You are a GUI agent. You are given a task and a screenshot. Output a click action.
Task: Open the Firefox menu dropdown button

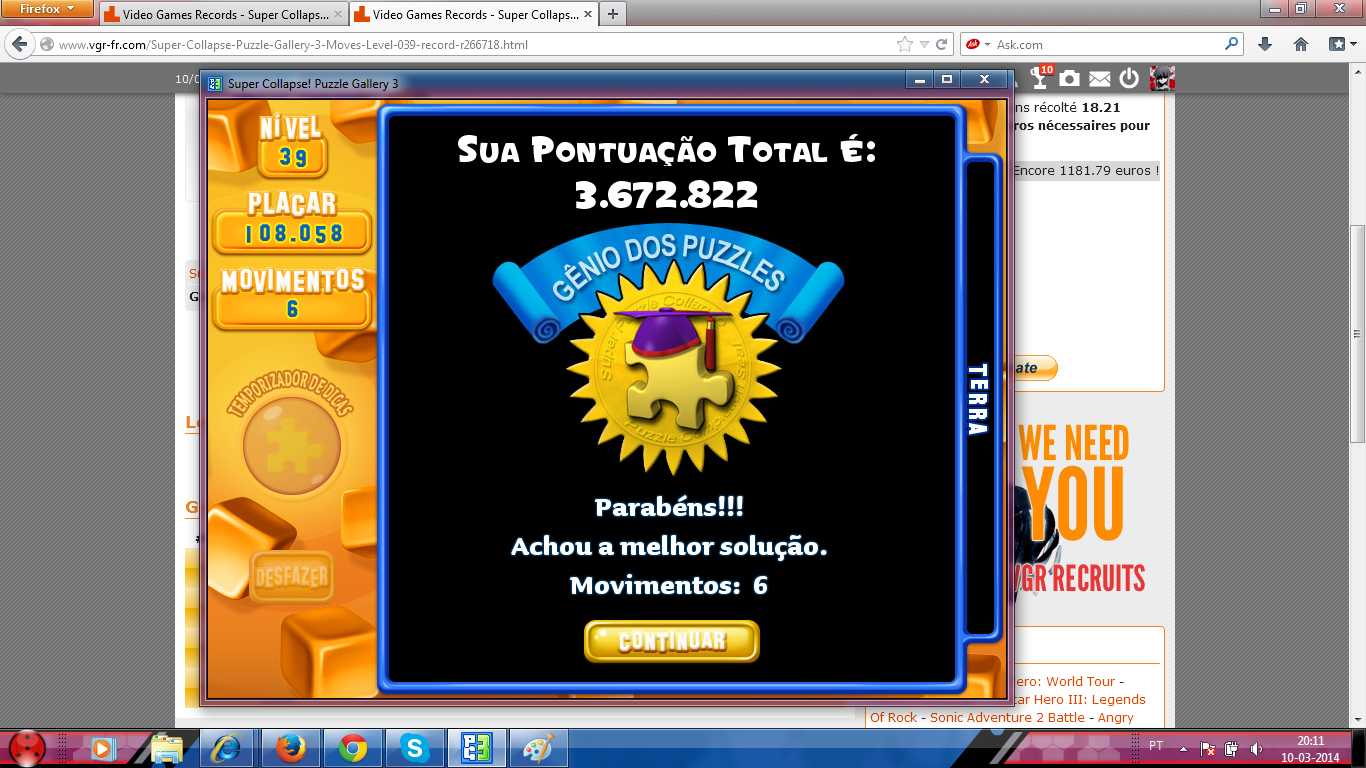(47, 9)
